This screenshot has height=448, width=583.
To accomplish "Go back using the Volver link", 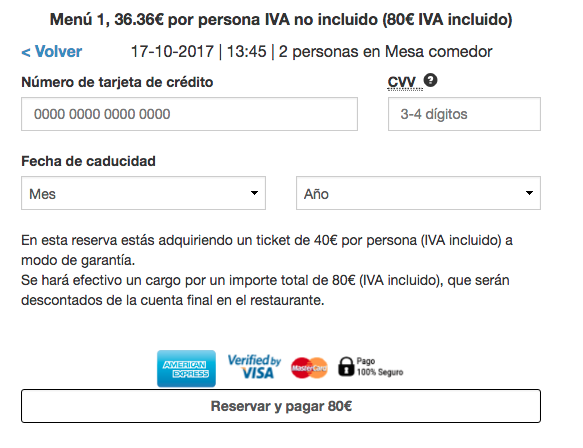I will pos(52,52).
